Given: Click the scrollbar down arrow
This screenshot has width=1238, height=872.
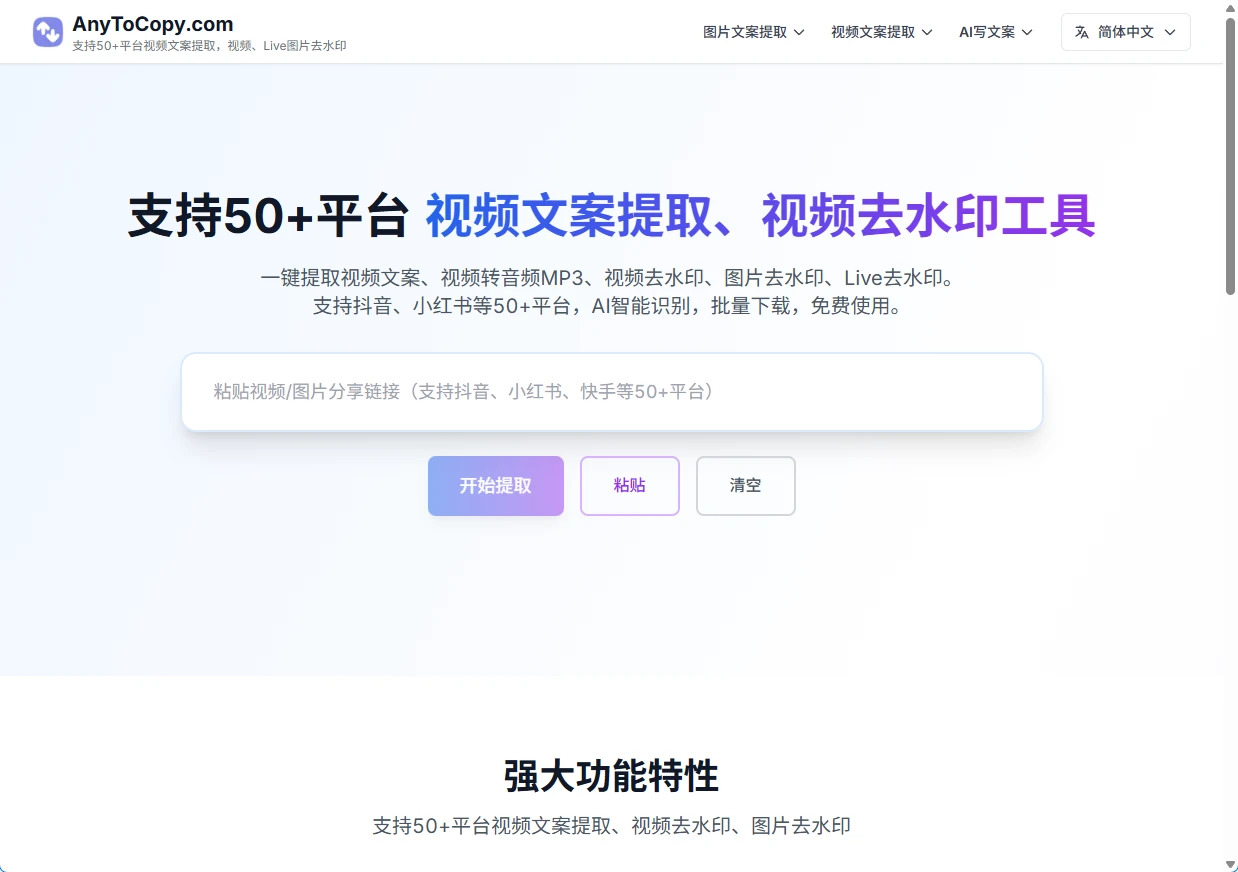Looking at the screenshot, I should click(x=1230, y=864).
